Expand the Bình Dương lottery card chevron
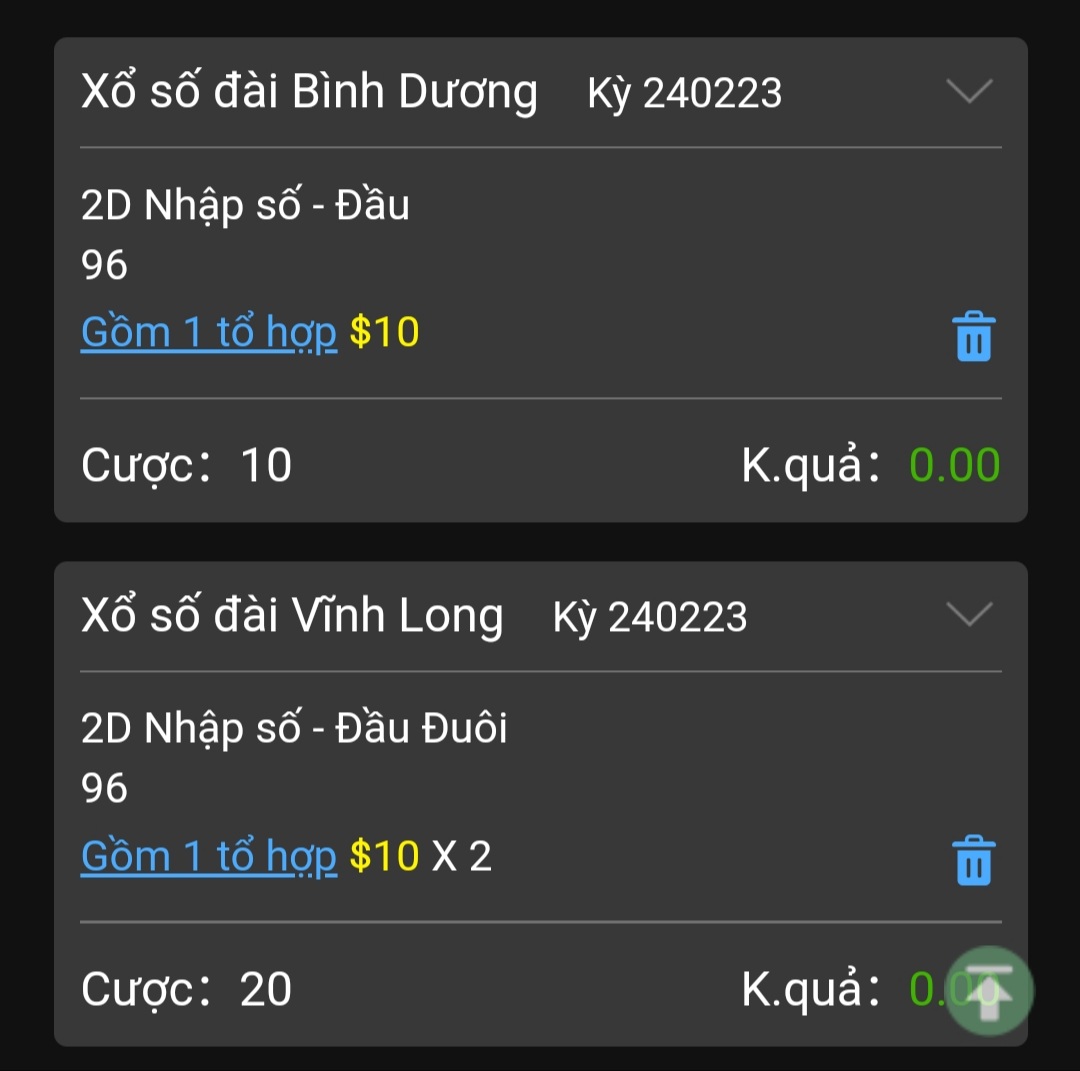This screenshot has height=1071, width=1080. click(969, 91)
